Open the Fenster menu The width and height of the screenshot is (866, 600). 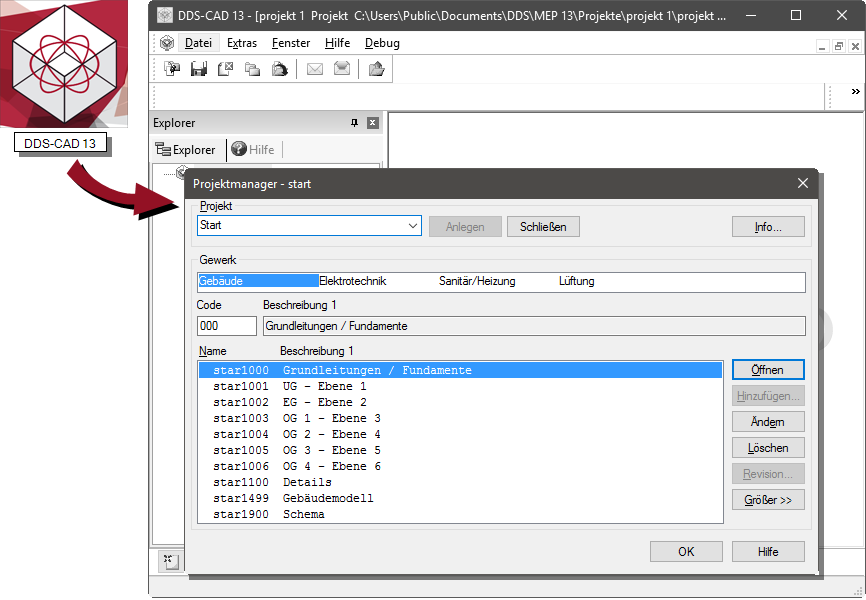[291, 43]
